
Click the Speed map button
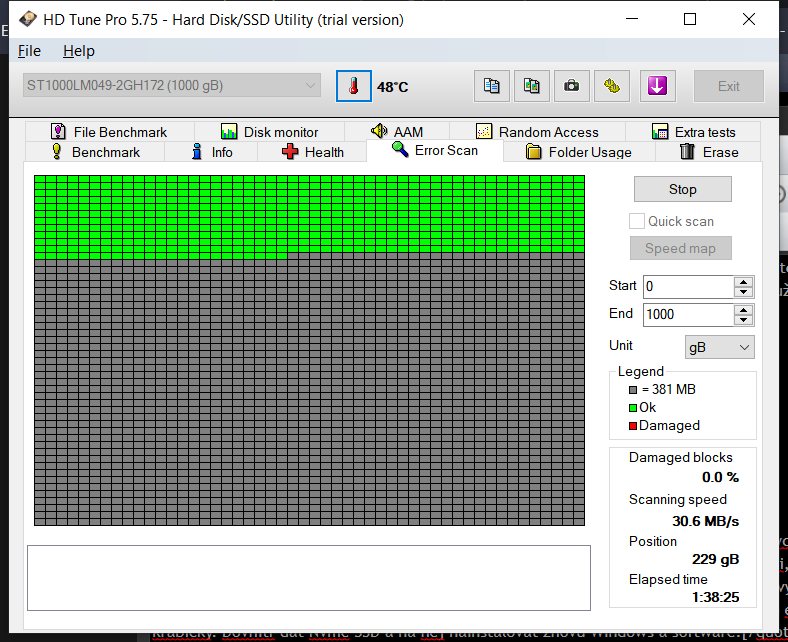[x=680, y=248]
